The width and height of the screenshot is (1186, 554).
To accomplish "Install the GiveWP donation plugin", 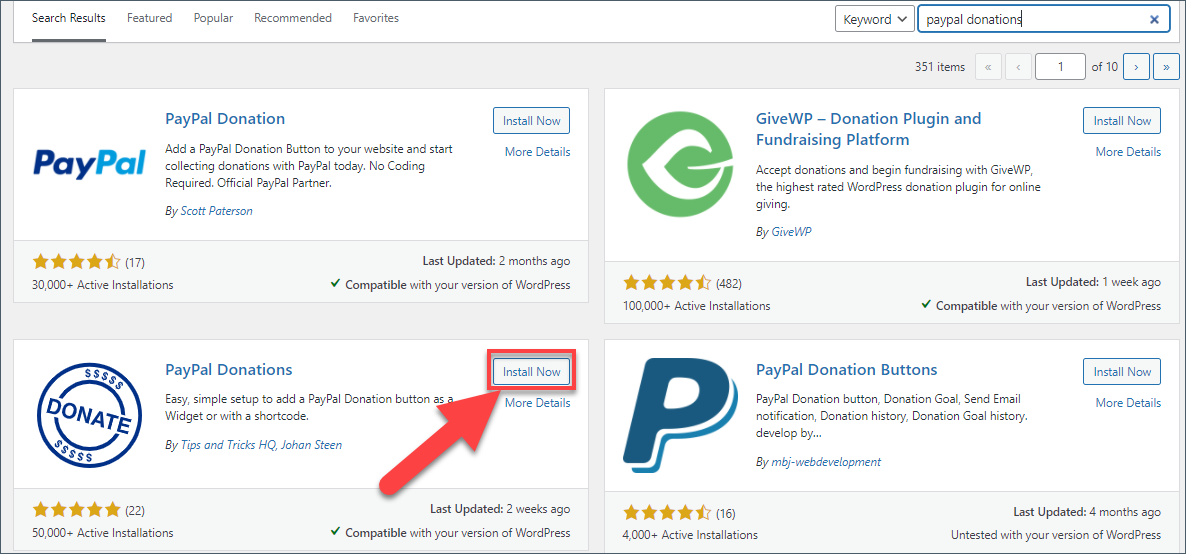I will [1122, 120].
